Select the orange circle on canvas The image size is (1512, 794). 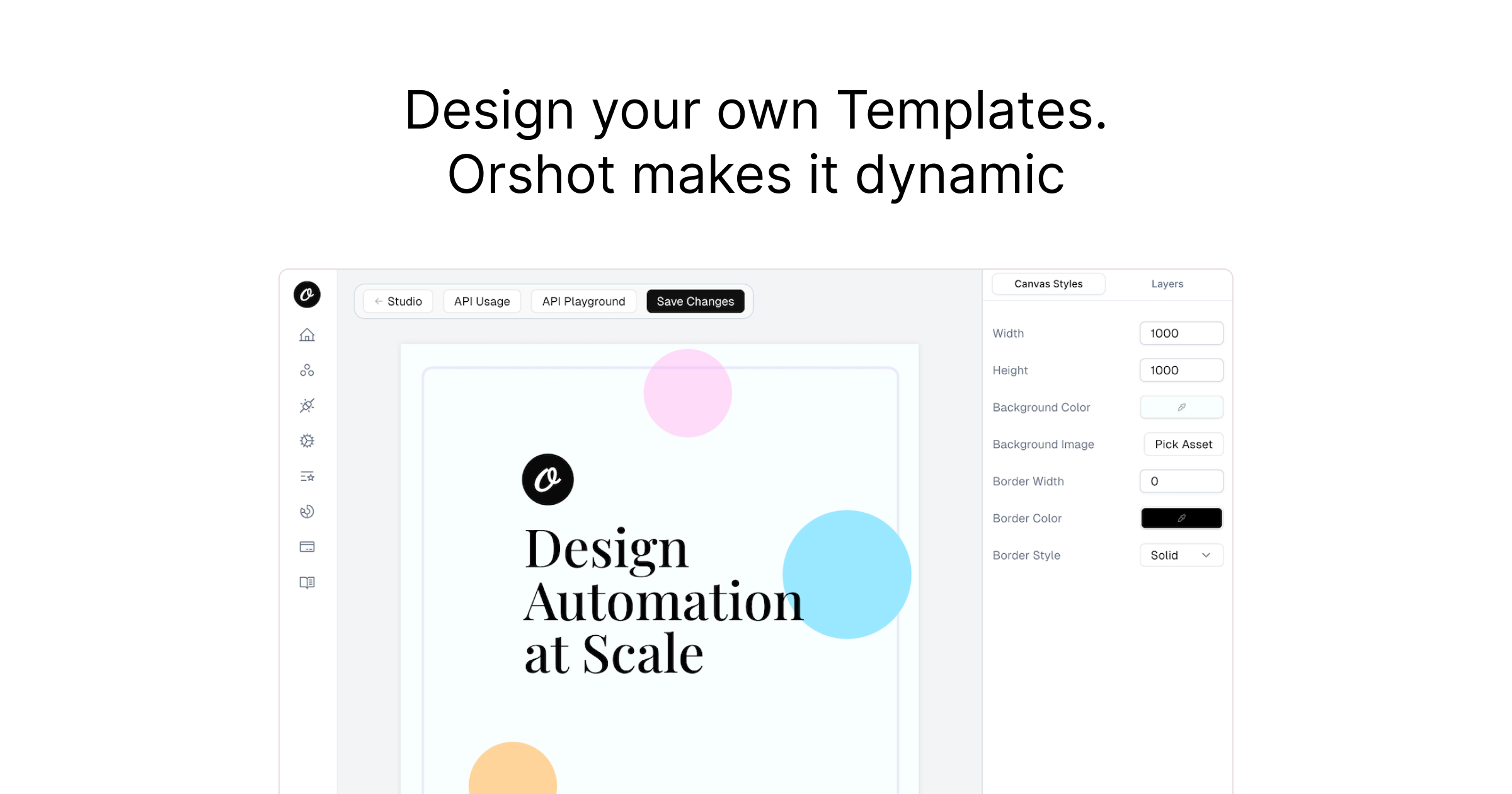[513, 769]
